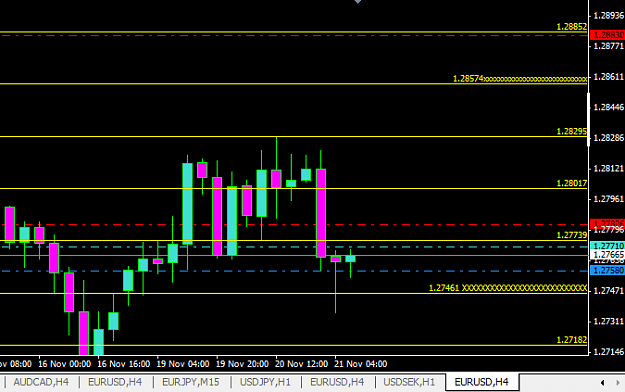Click 1.27146 on the price scale
The width and height of the screenshot is (625, 392).
click(608, 352)
